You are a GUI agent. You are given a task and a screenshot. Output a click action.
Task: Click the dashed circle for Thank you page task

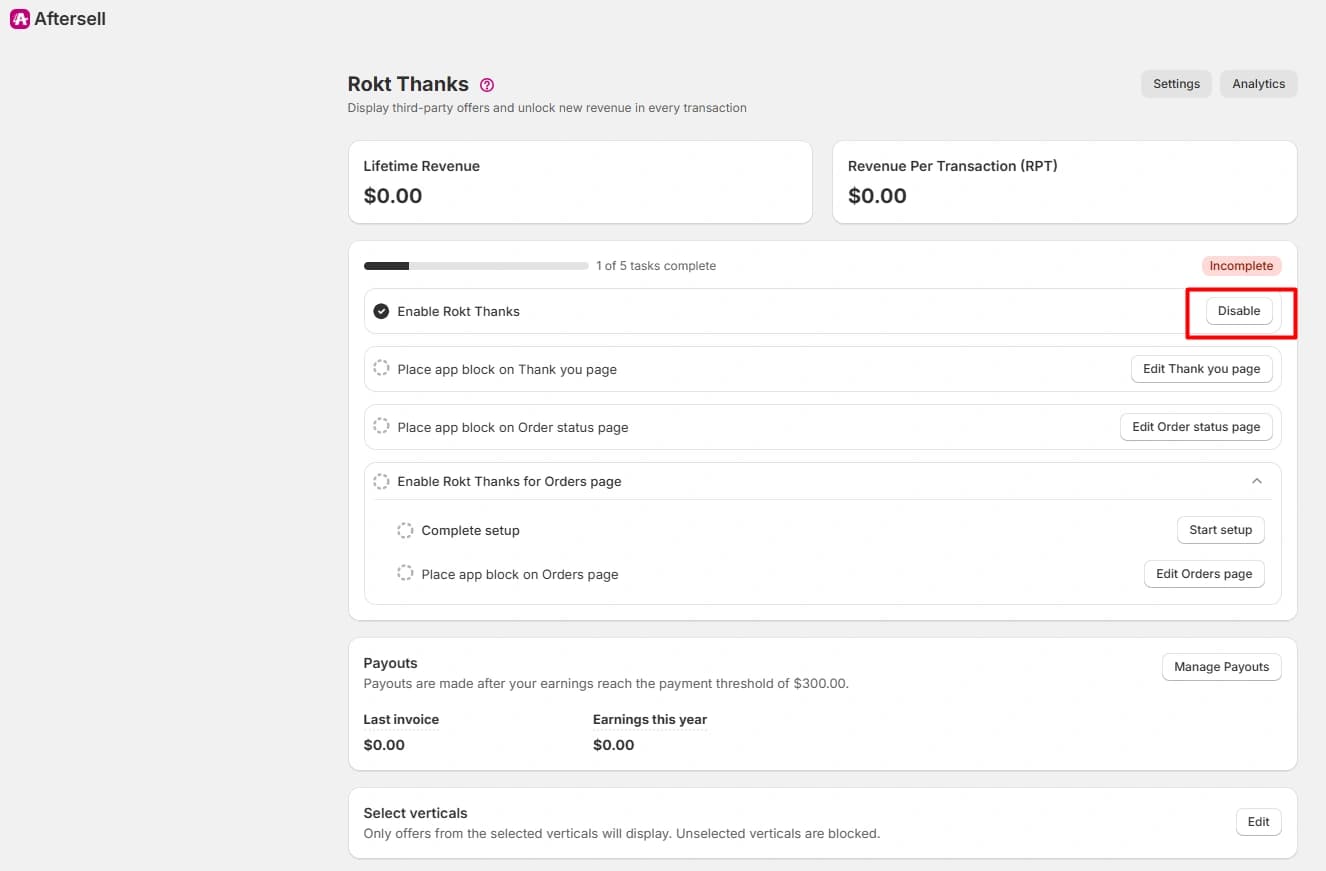pyautogui.click(x=381, y=369)
